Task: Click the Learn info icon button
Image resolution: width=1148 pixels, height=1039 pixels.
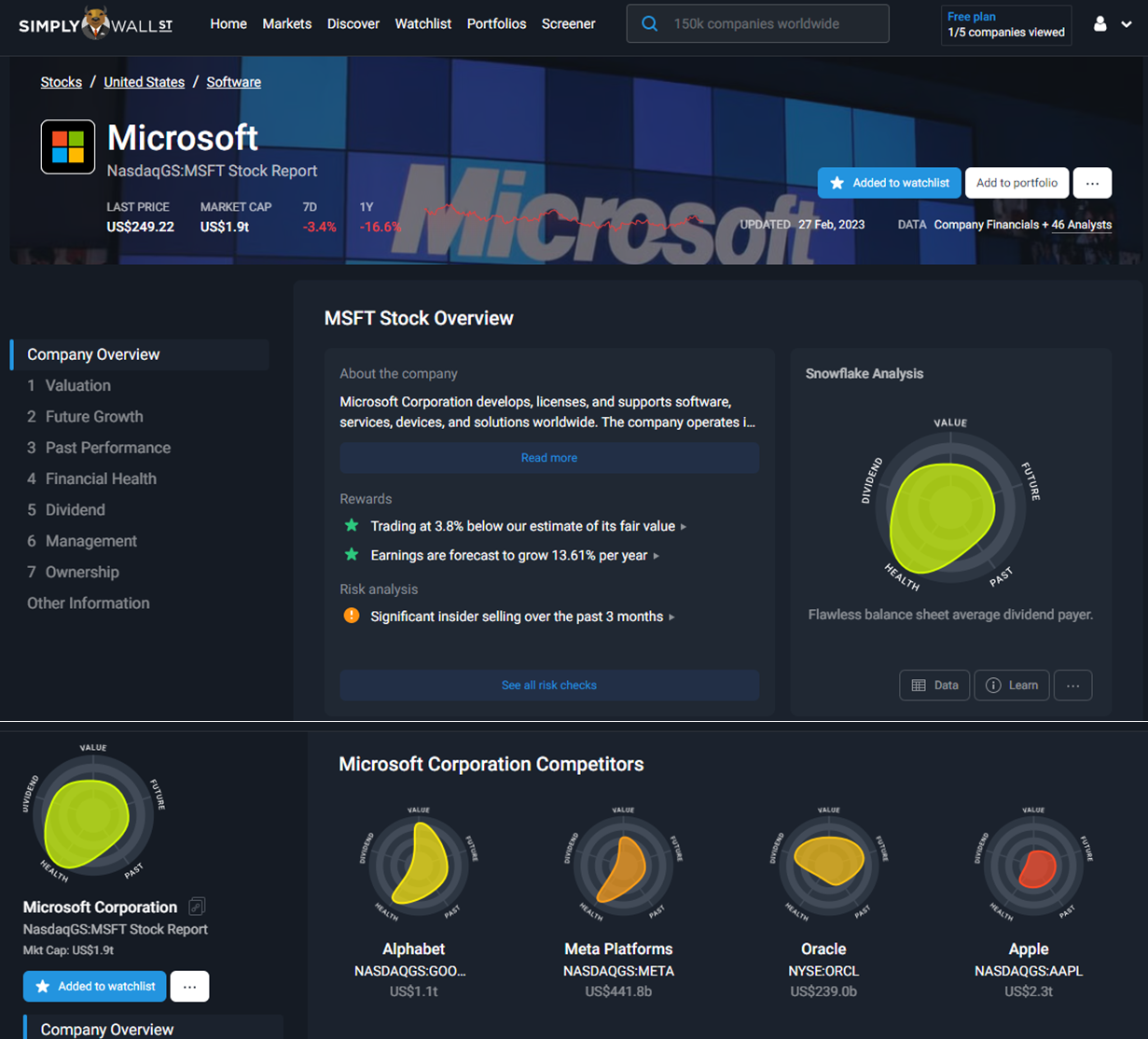Action: [1012, 685]
